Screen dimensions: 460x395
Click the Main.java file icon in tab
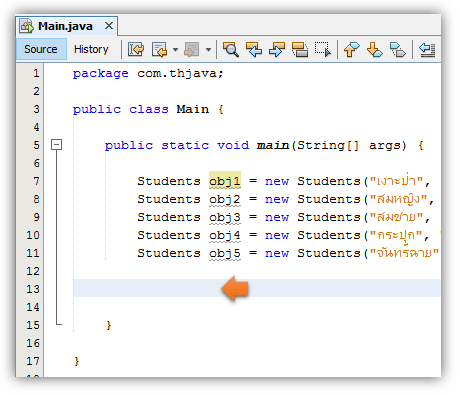click(x=26, y=26)
